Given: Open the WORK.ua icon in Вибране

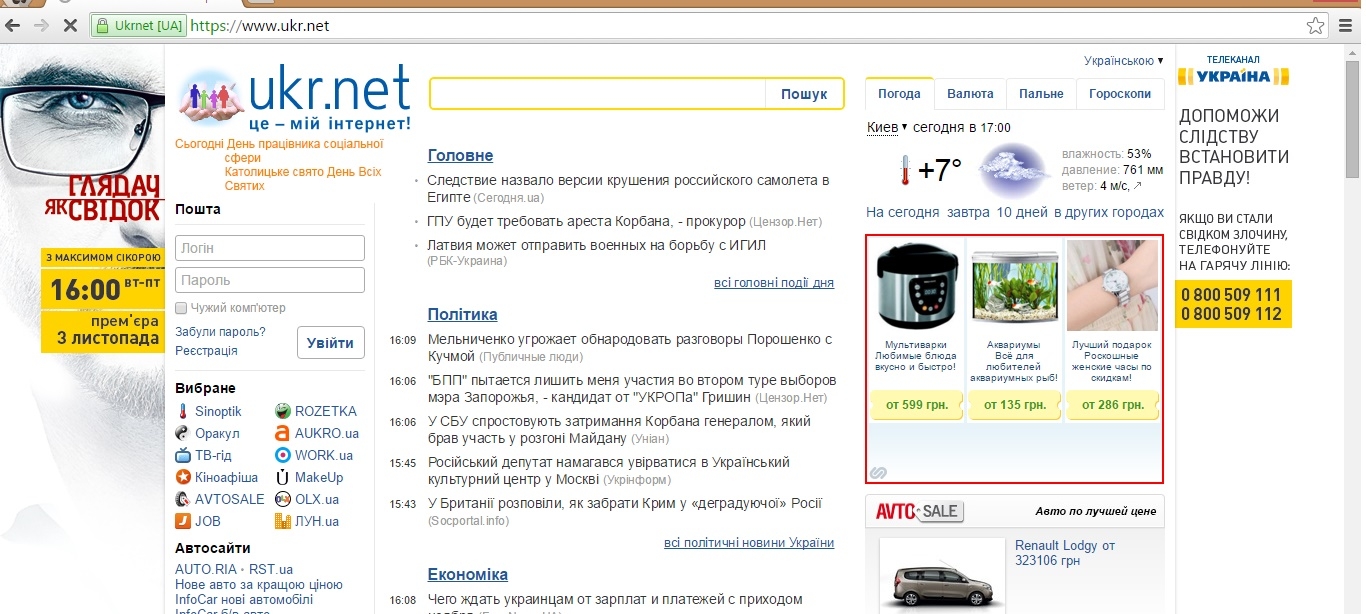Looking at the screenshot, I should 283,455.
